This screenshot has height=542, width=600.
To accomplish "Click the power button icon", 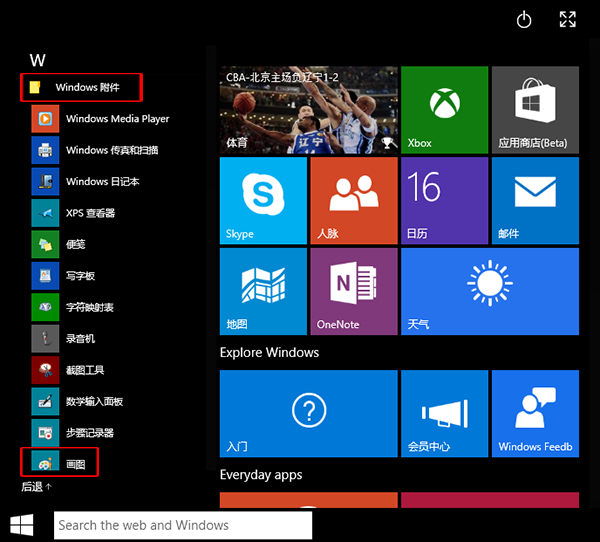I will click(x=524, y=20).
